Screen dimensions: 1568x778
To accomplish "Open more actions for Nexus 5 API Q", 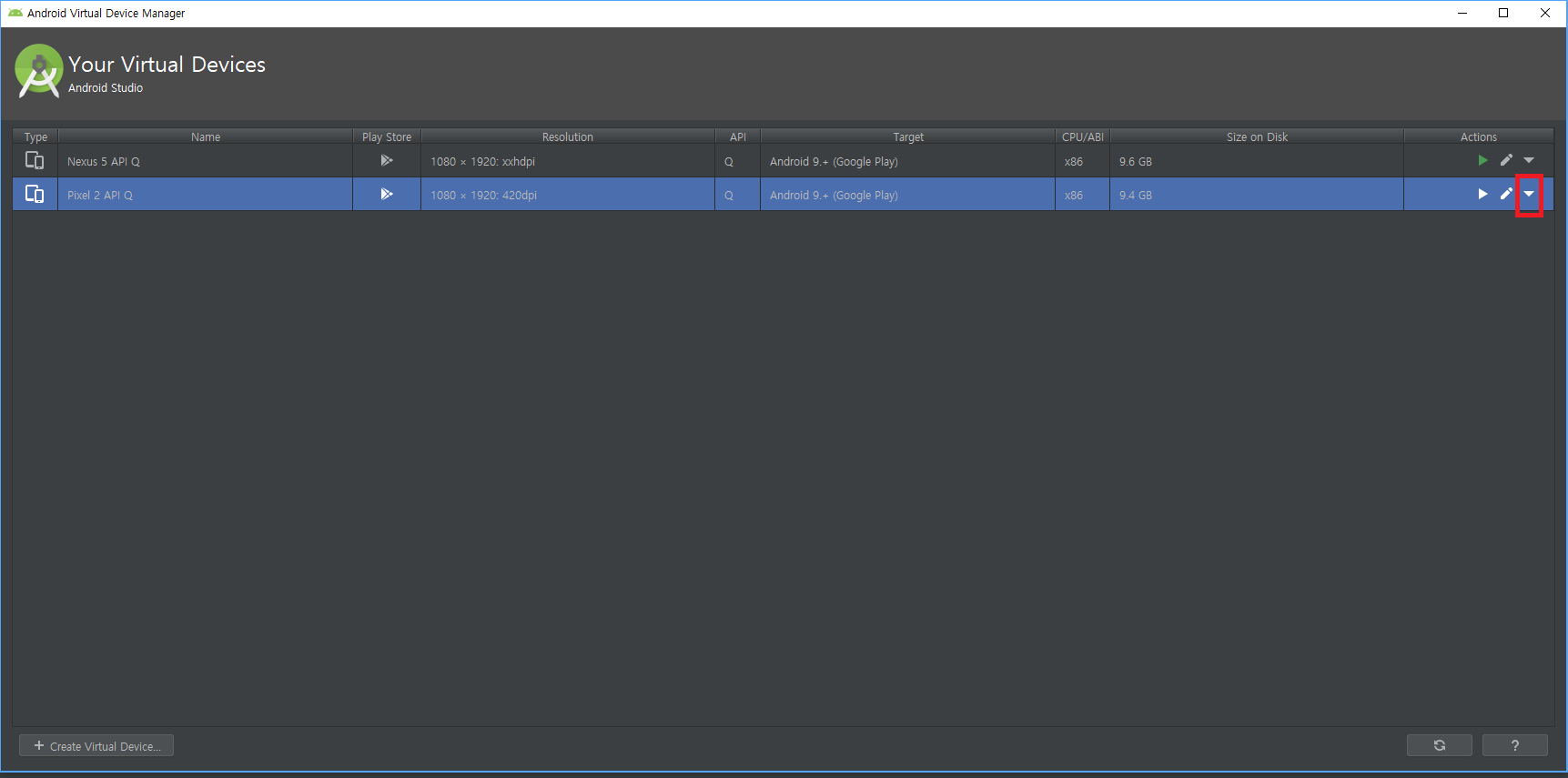I will [x=1529, y=160].
